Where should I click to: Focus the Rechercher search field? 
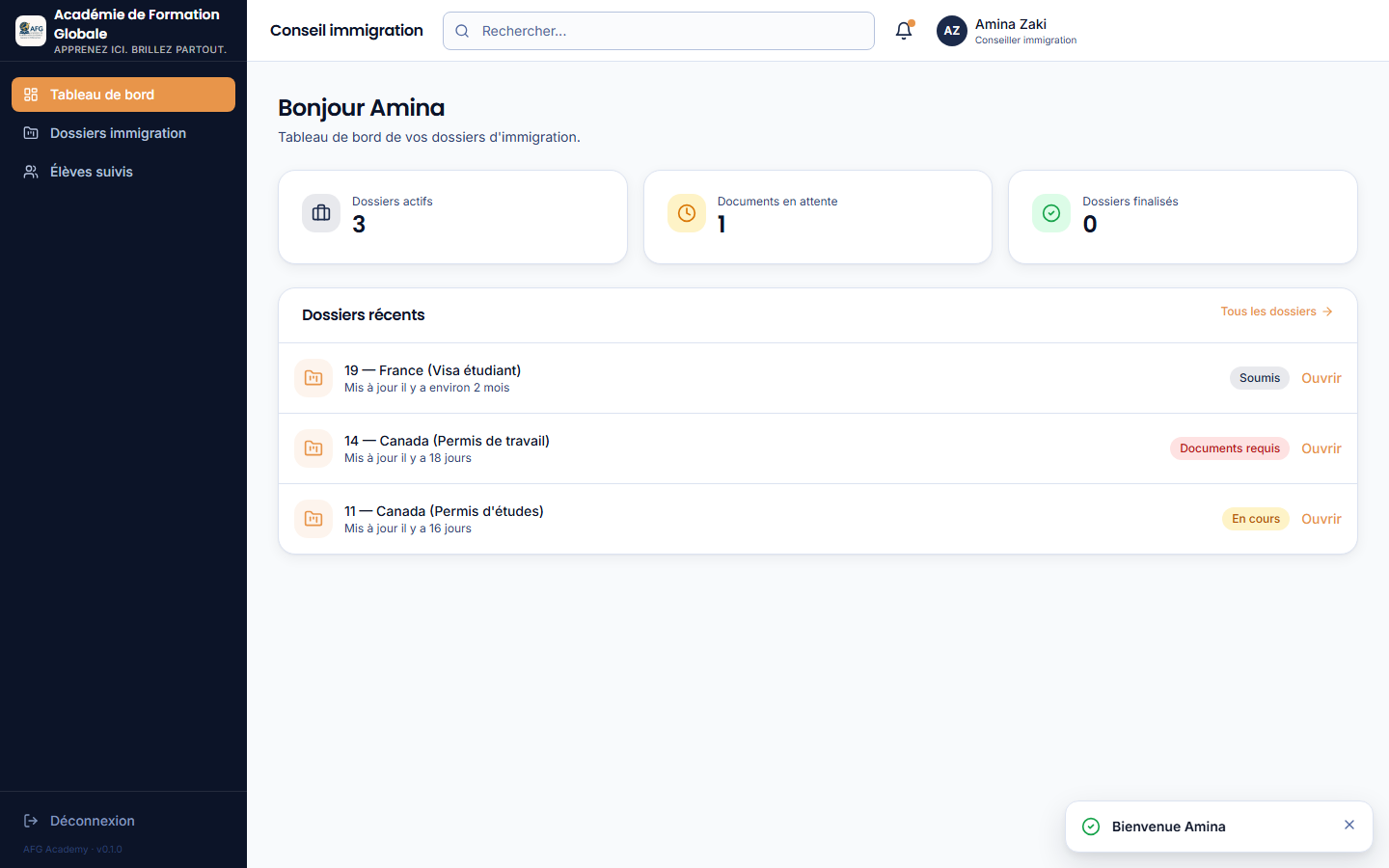click(659, 31)
